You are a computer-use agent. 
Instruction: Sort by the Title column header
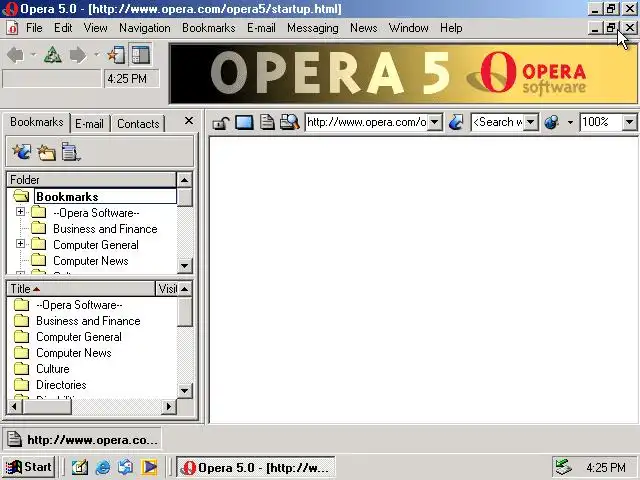[81, 289]
